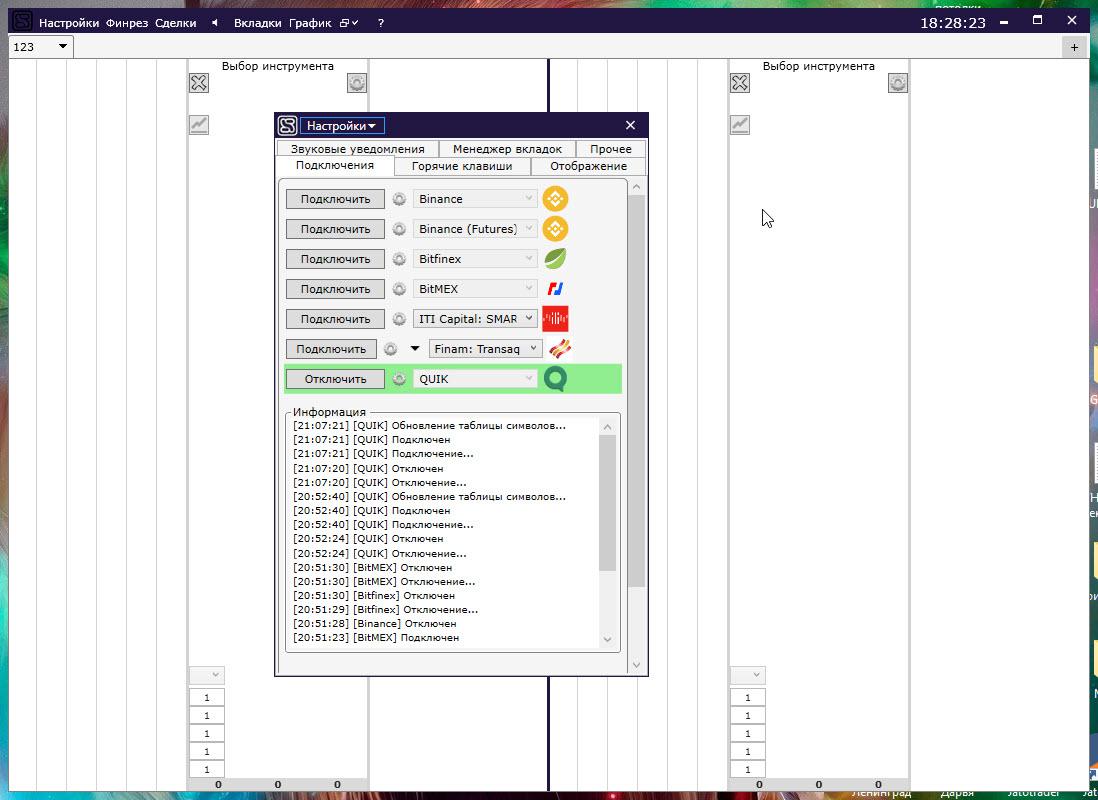Viewport: 1098px width, 800px height.
Task: Open the Bitfinex connection dropdown
Action: tap(475, 259)
